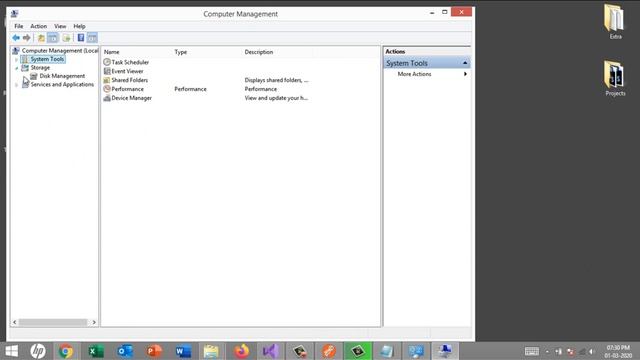Open the Extra folder on desktop
Image resolution: width=640 pixels, height=360 pixels.
coord(615,22)
